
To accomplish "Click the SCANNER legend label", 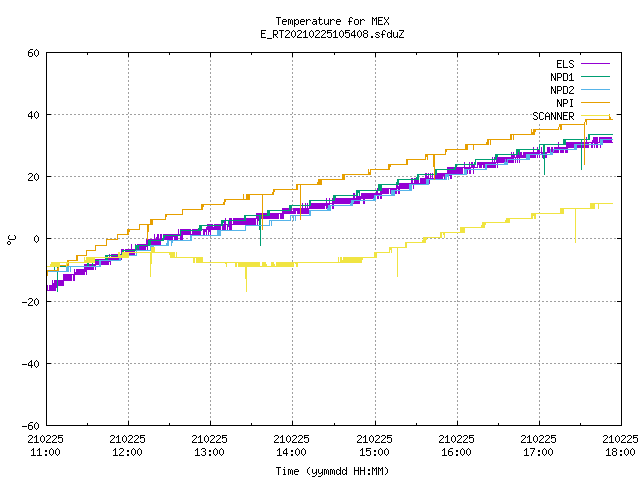I will 553,116.
